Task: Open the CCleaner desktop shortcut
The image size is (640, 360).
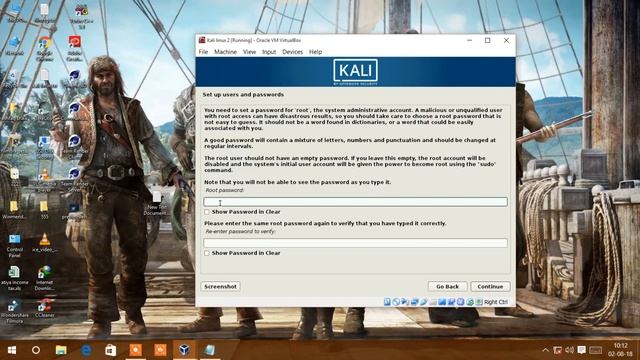Action: coord(44,308)
